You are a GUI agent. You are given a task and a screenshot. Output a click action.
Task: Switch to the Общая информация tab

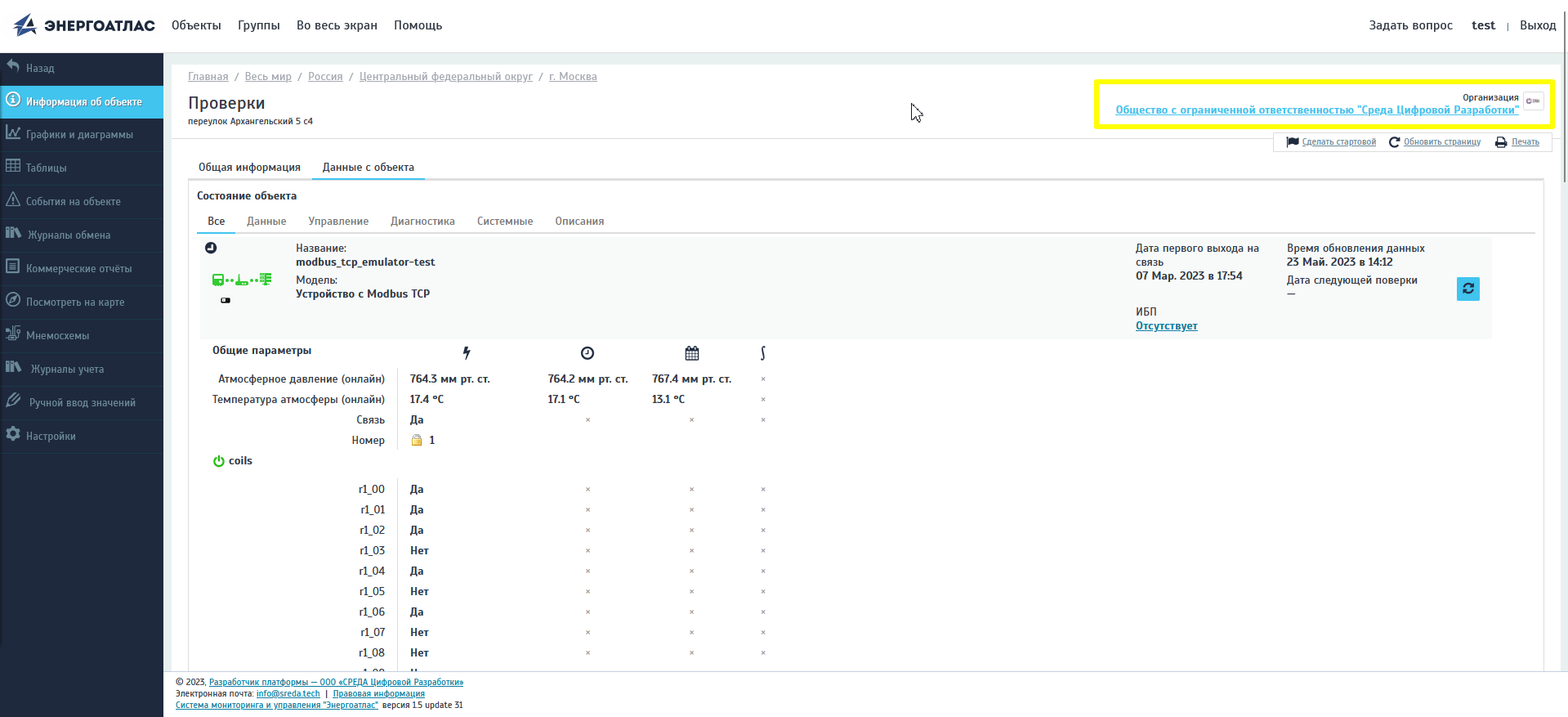point(249,168)
